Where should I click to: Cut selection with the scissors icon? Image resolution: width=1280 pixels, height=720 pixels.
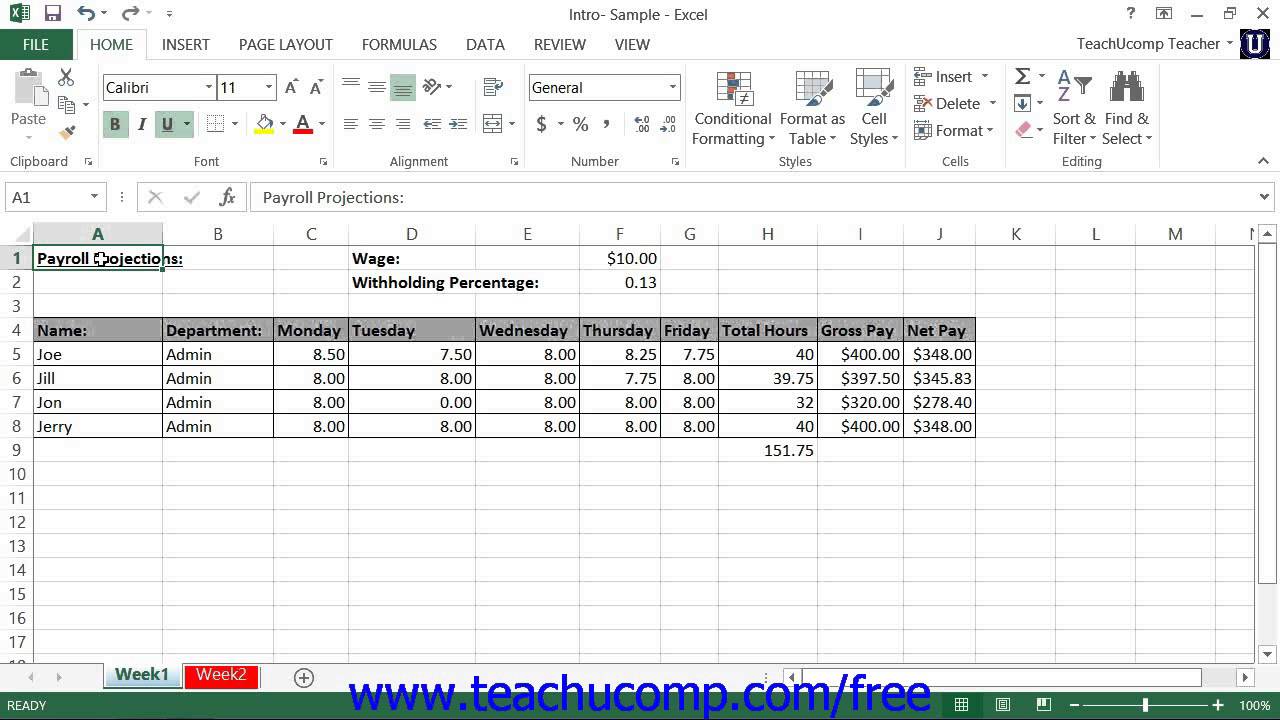(x=66, y=77)
